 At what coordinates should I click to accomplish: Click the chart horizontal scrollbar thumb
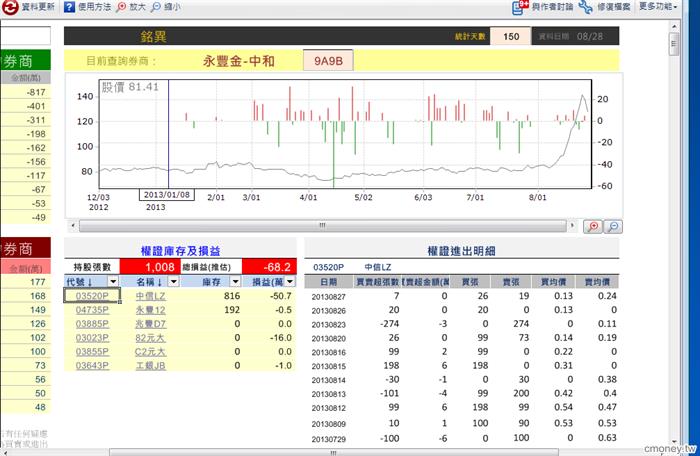(322, 226)
